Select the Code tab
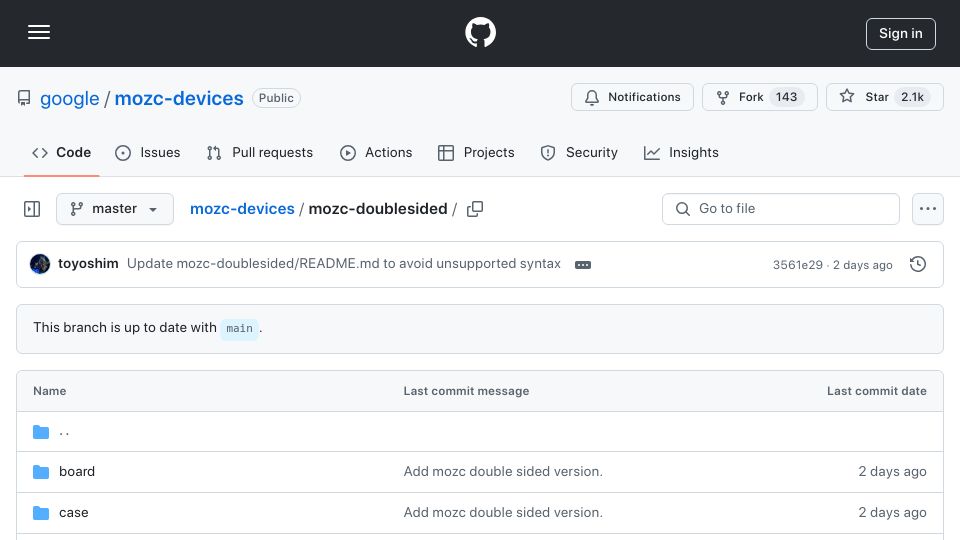This screenshot has width=960, height=540. click(61, 152)
